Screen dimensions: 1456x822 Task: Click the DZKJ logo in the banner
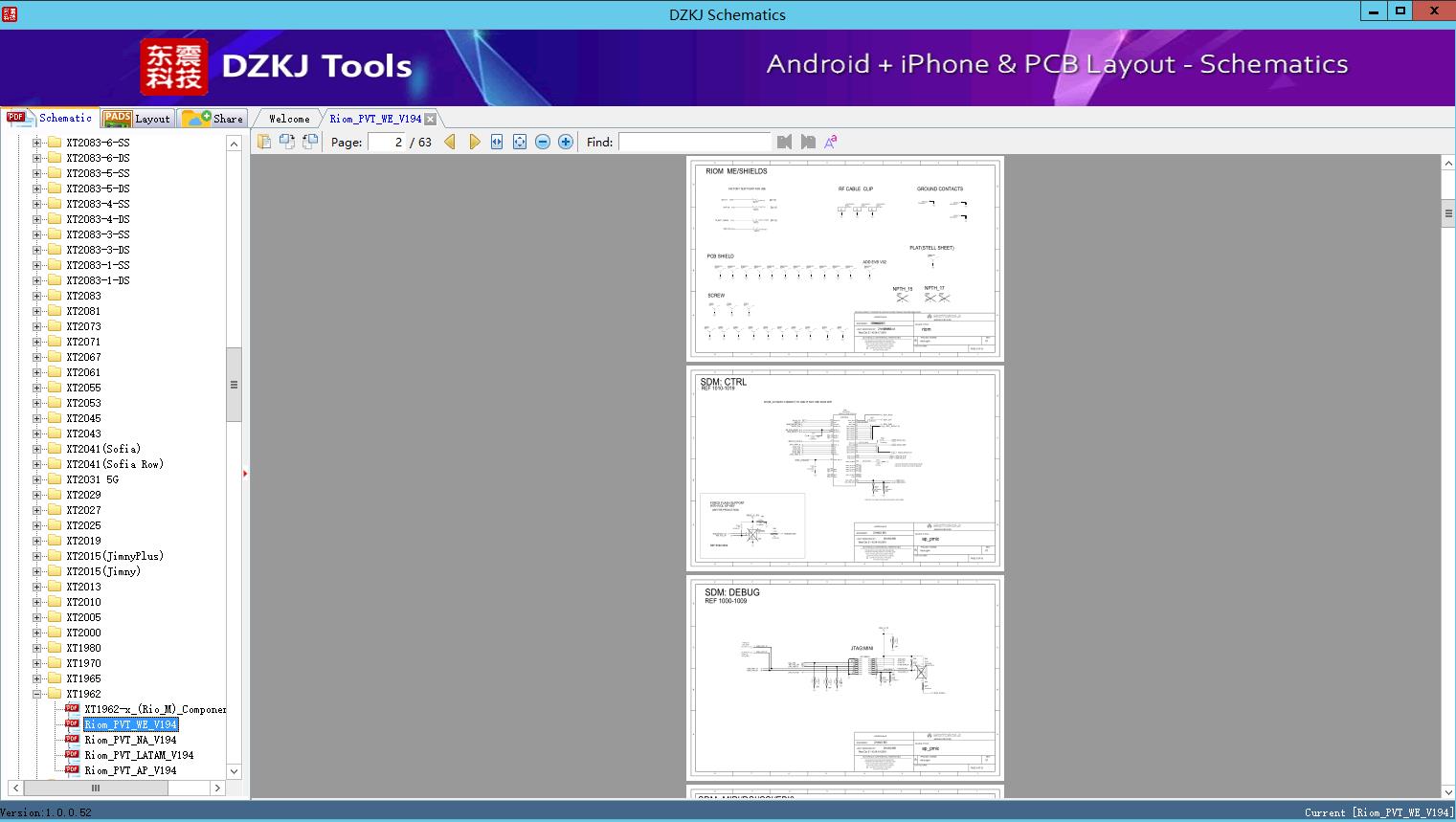coord(174,66)
